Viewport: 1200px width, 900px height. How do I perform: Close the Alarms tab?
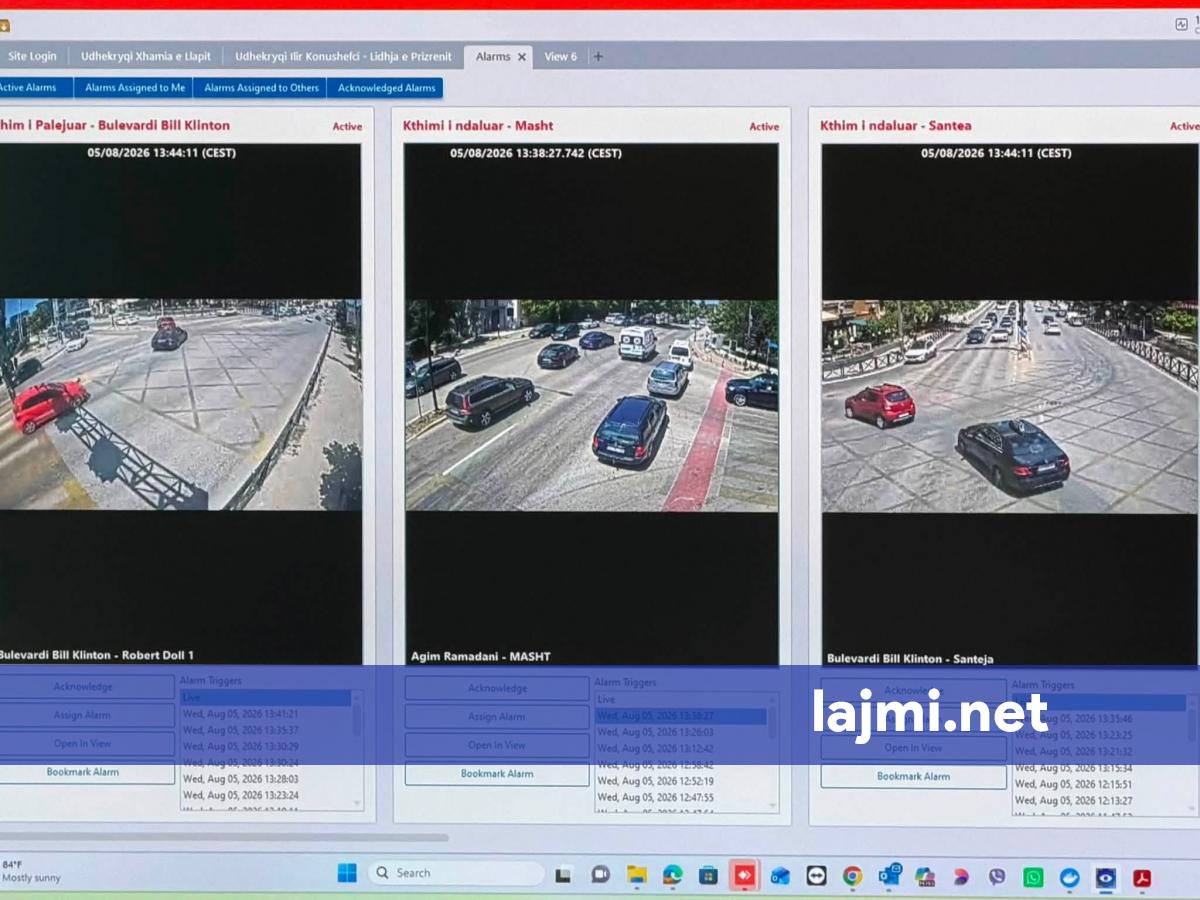pos(521,57)
